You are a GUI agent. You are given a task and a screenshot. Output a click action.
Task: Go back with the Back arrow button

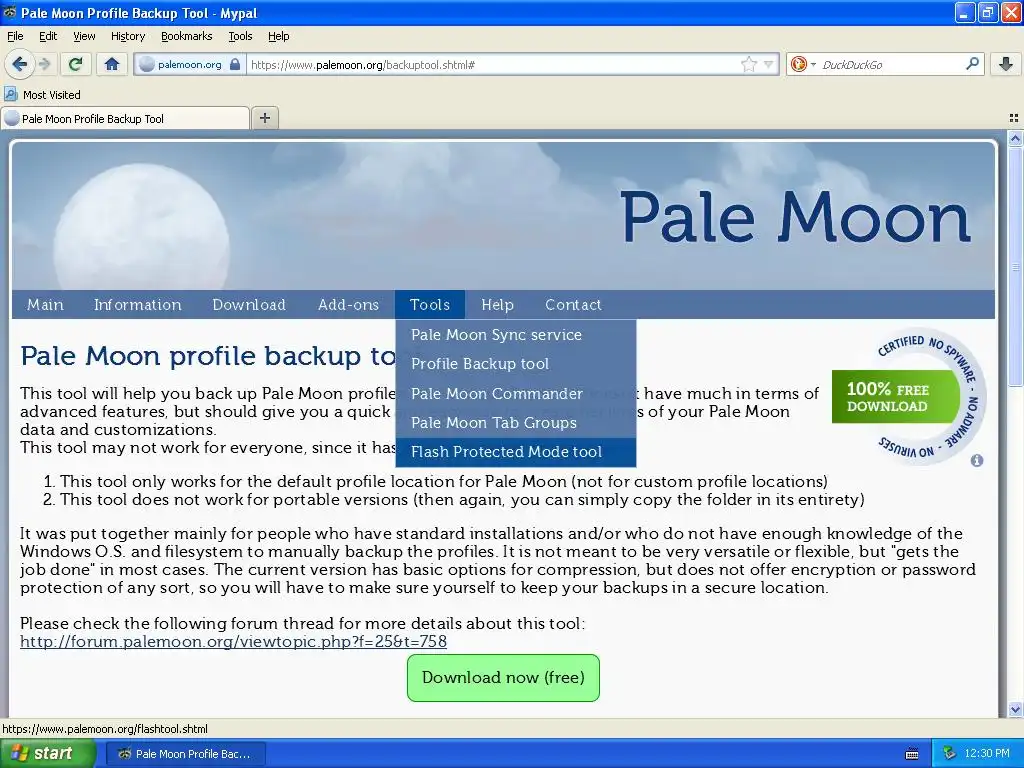click(x=19, y=64)
